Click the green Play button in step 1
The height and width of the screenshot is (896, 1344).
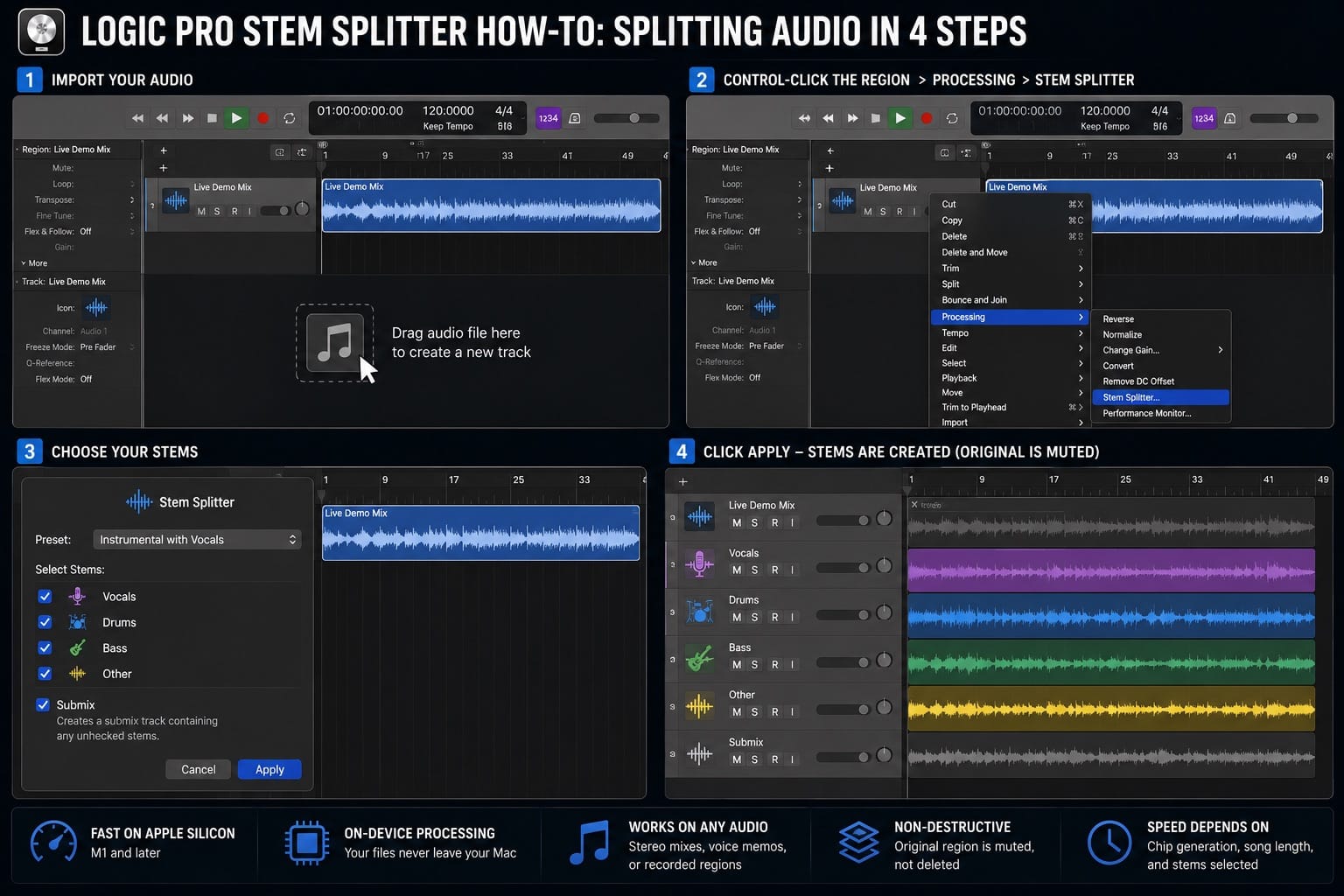[x=236, y=118]
